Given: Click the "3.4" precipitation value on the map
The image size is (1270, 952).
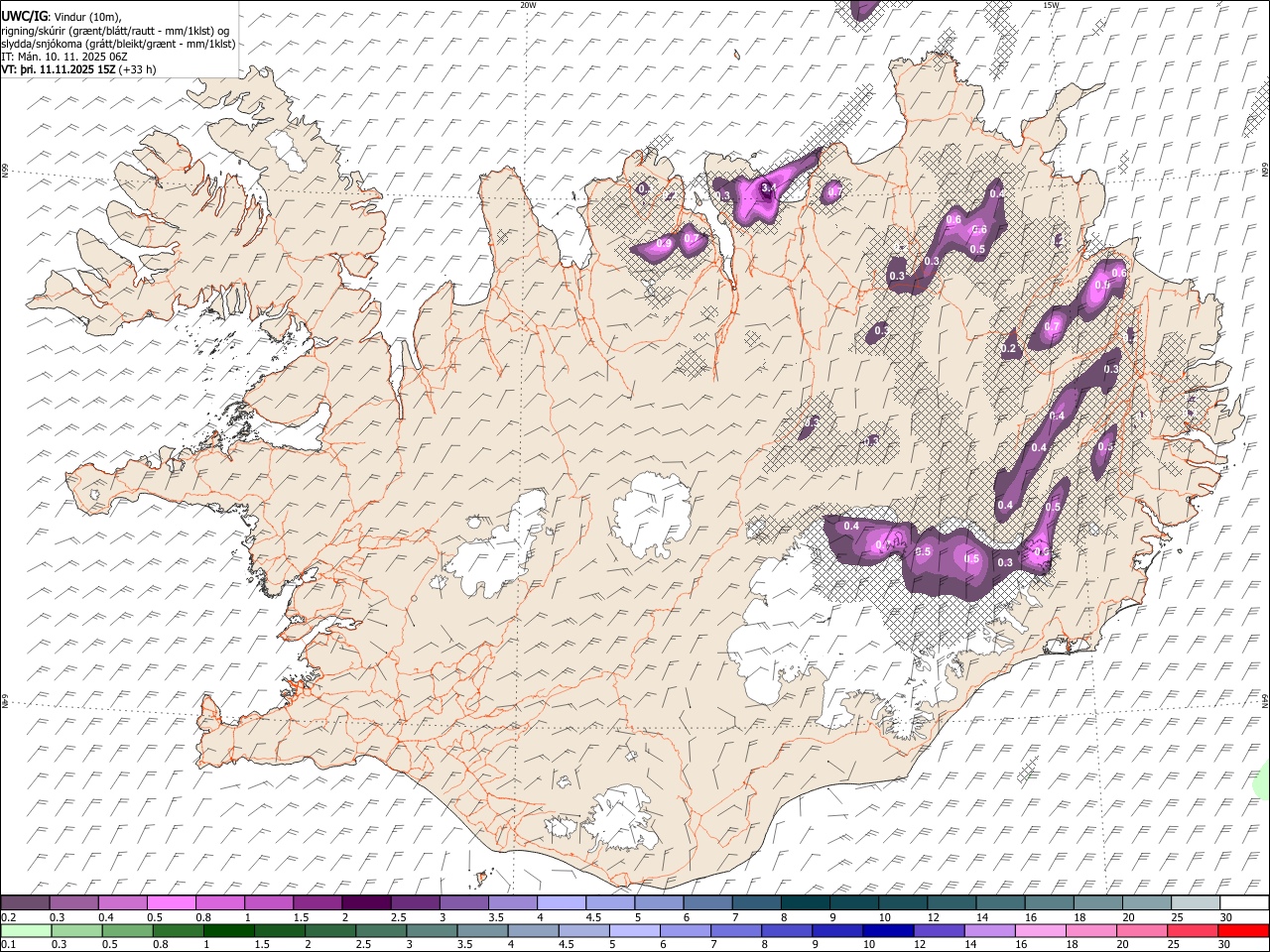Looking at the screenshot, I should pos(767,187).
